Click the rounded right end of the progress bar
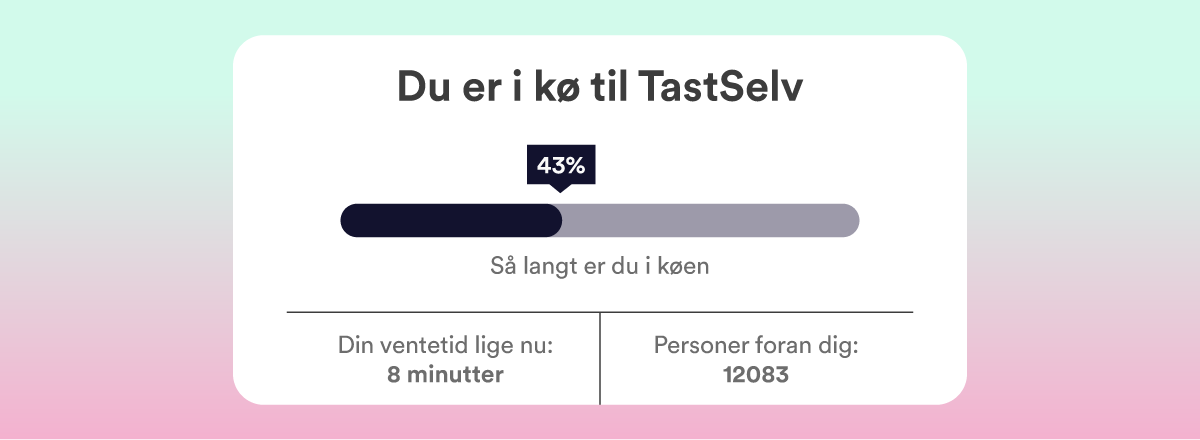 pyautogui.click(x=850, y=220)
